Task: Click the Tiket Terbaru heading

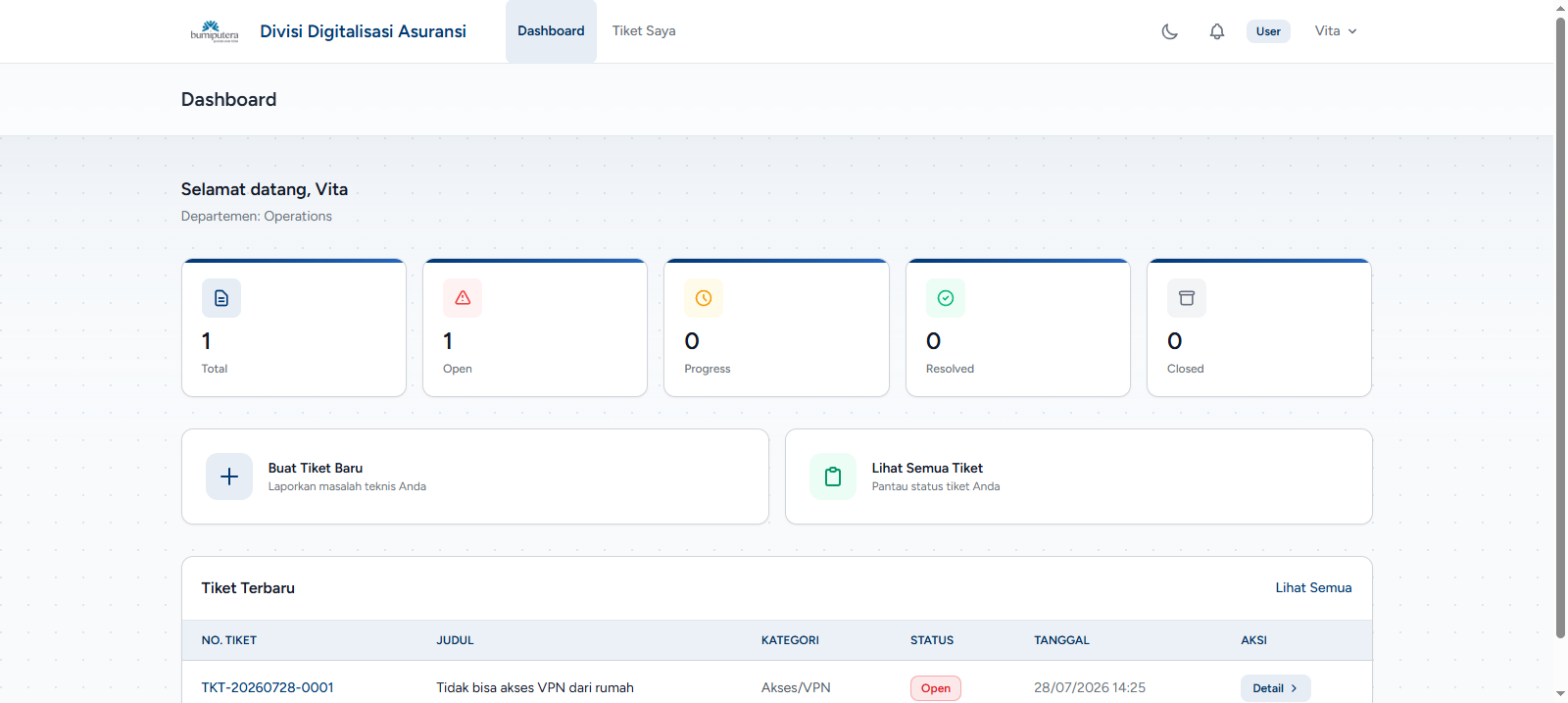Action: click(x=248, y=588)
